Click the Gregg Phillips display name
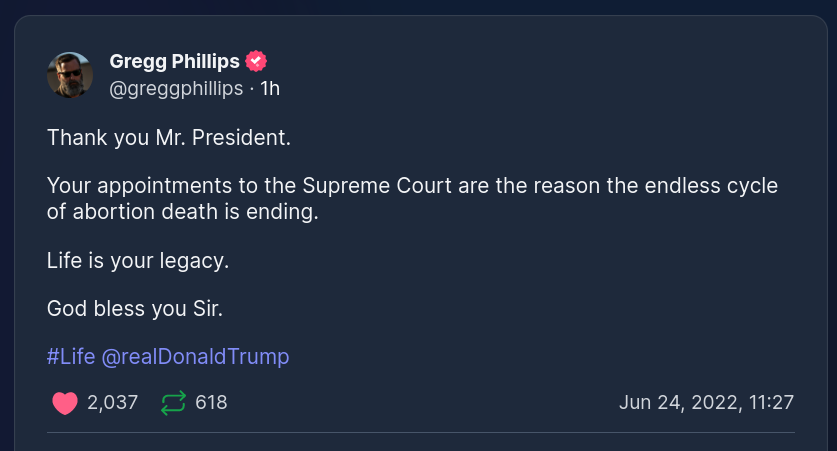Image resolution: width=837 pixels, height=451 pixels. 175,62
